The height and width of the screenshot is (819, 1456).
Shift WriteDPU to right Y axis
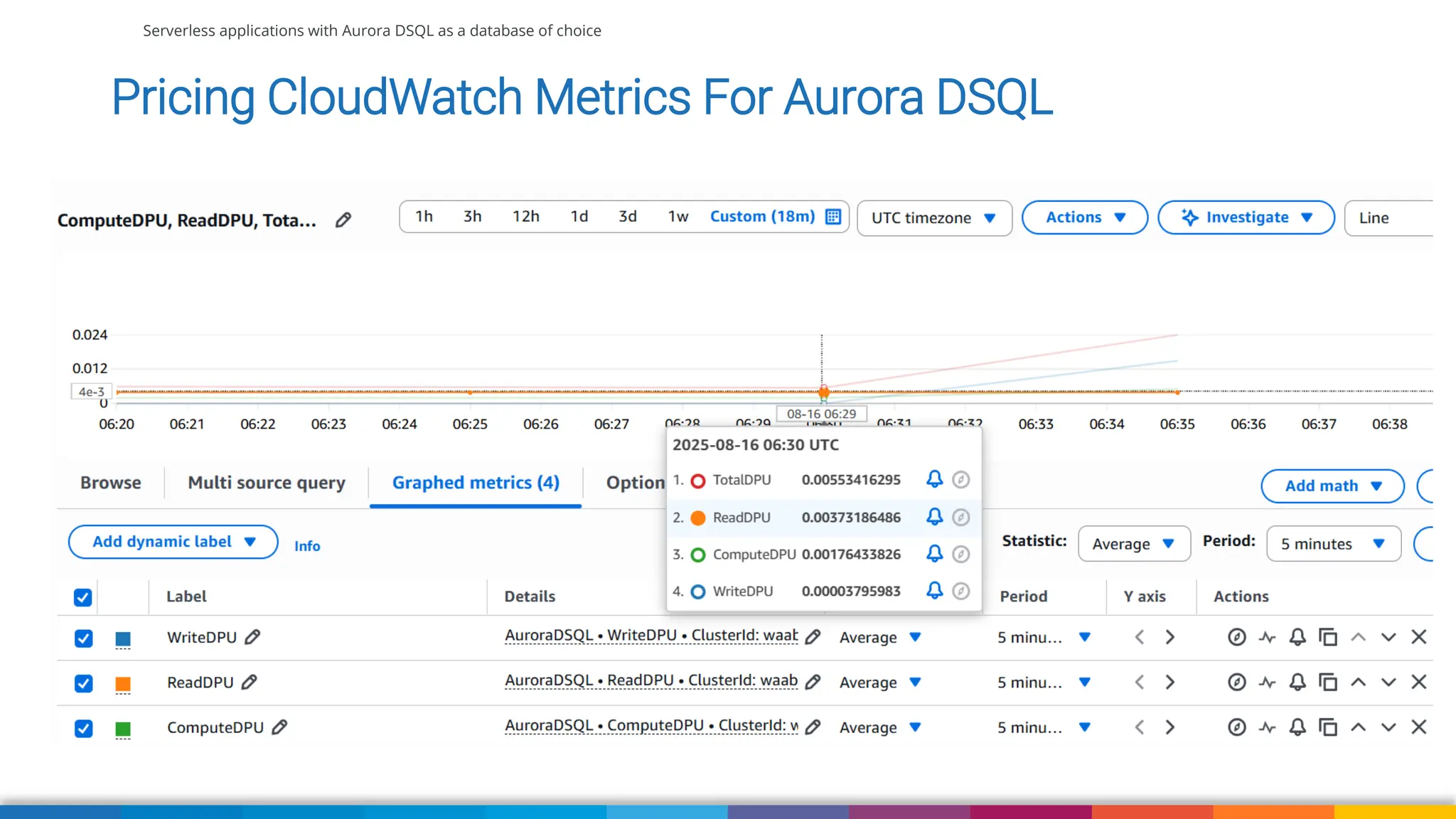pos(1170,637)
